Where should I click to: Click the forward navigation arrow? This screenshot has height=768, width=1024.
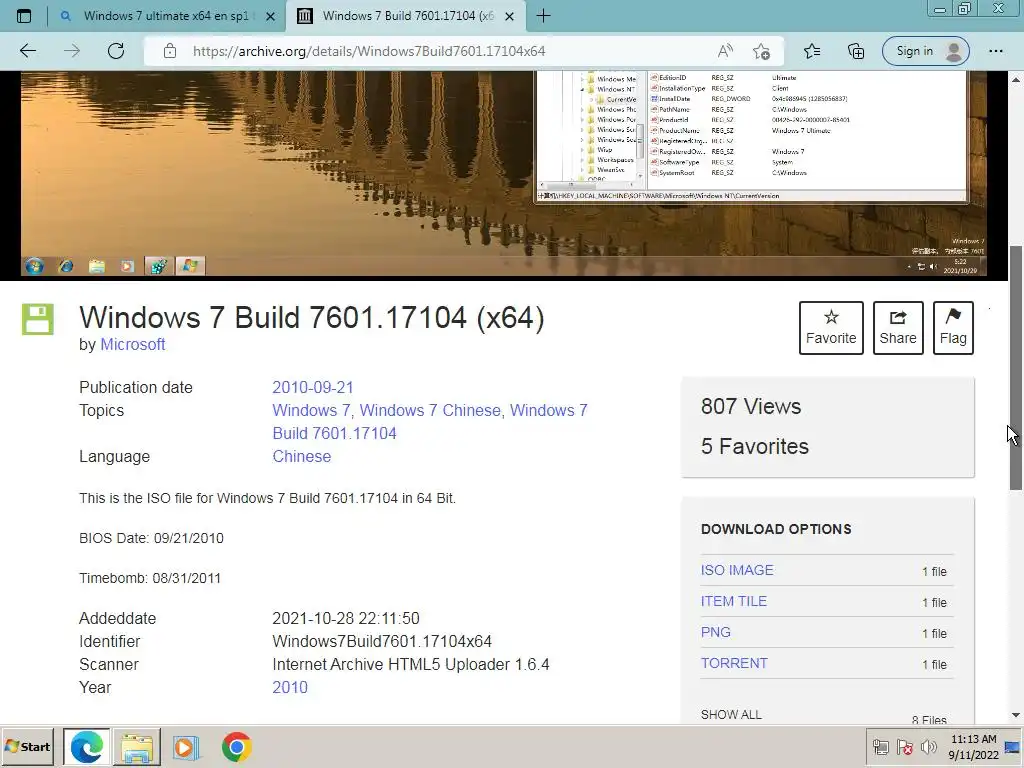[72, 51]
